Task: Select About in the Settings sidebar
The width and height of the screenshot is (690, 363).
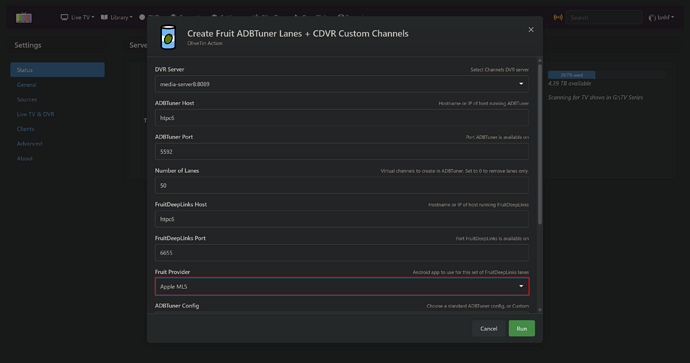Action: click(x=25, y=158)
